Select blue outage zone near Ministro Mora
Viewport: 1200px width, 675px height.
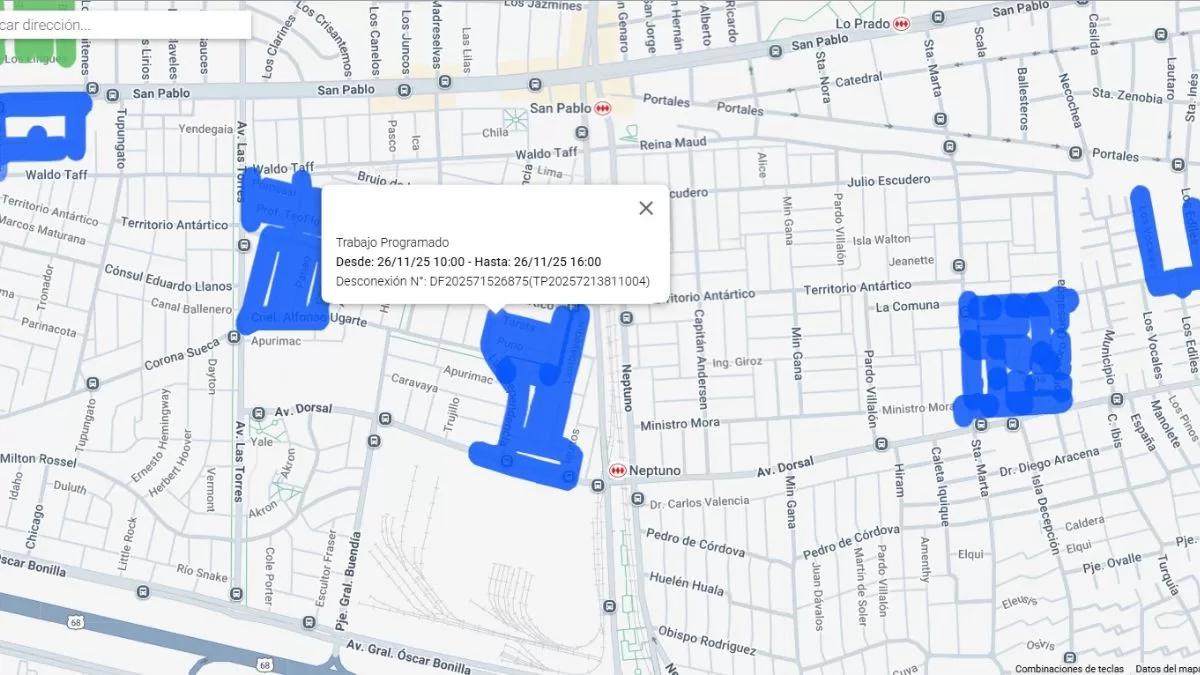click(1015, 355)
